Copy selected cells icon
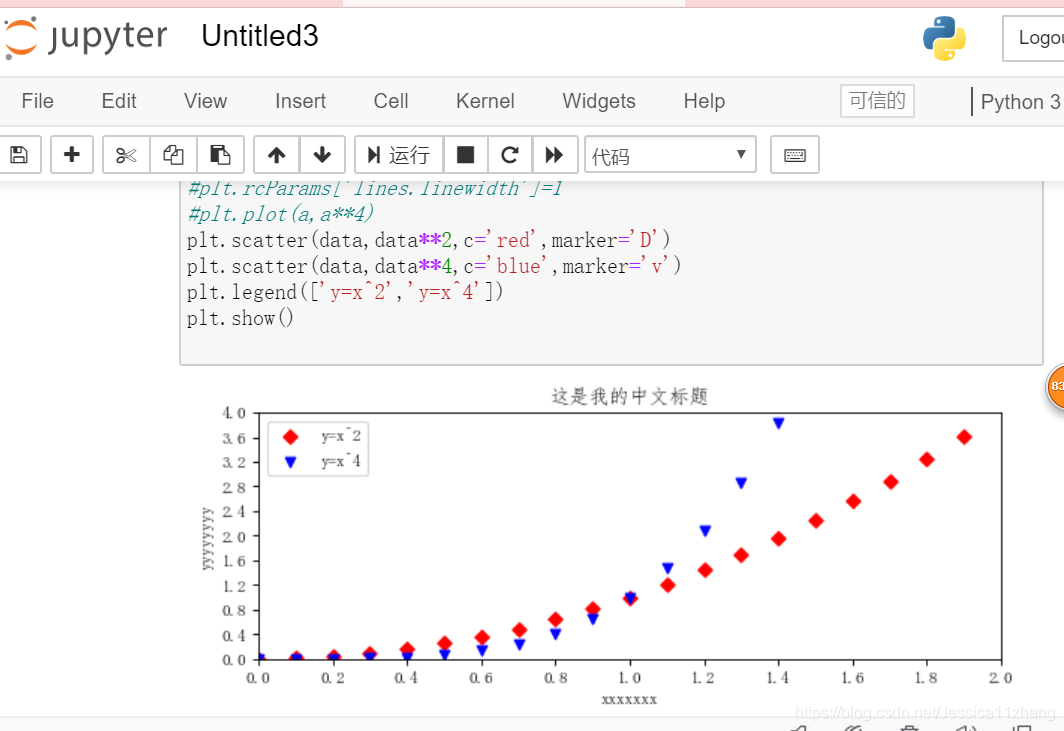 (x=173, y=155)
